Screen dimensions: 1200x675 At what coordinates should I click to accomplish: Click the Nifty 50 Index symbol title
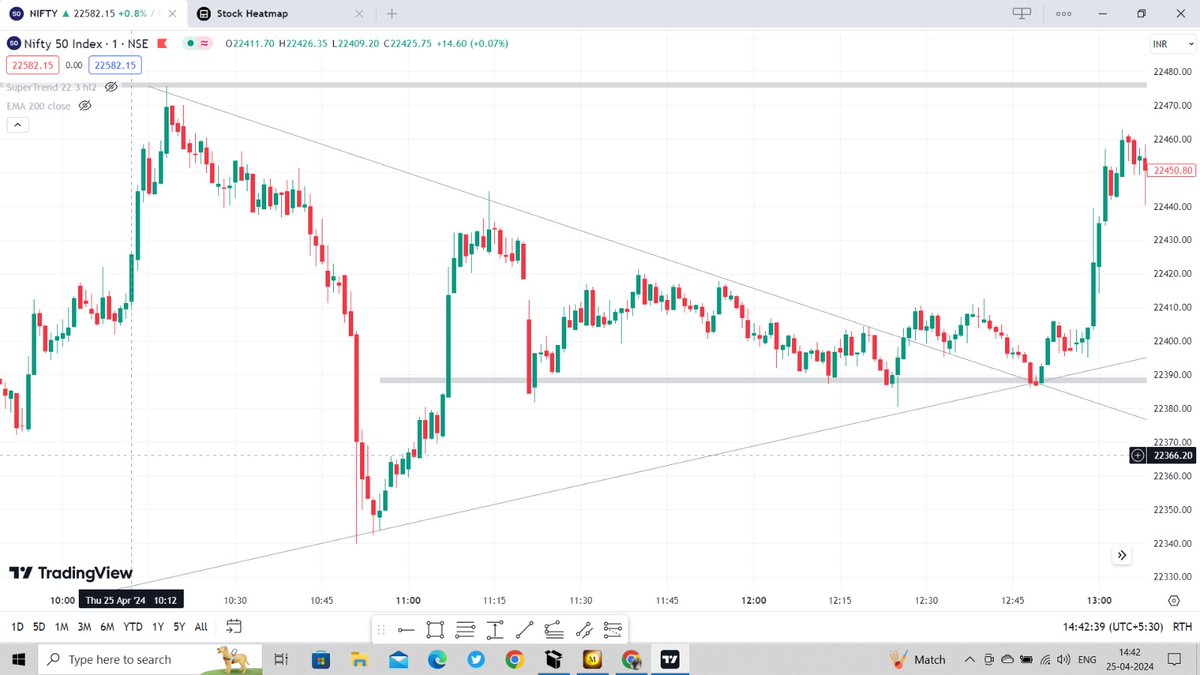86,44
